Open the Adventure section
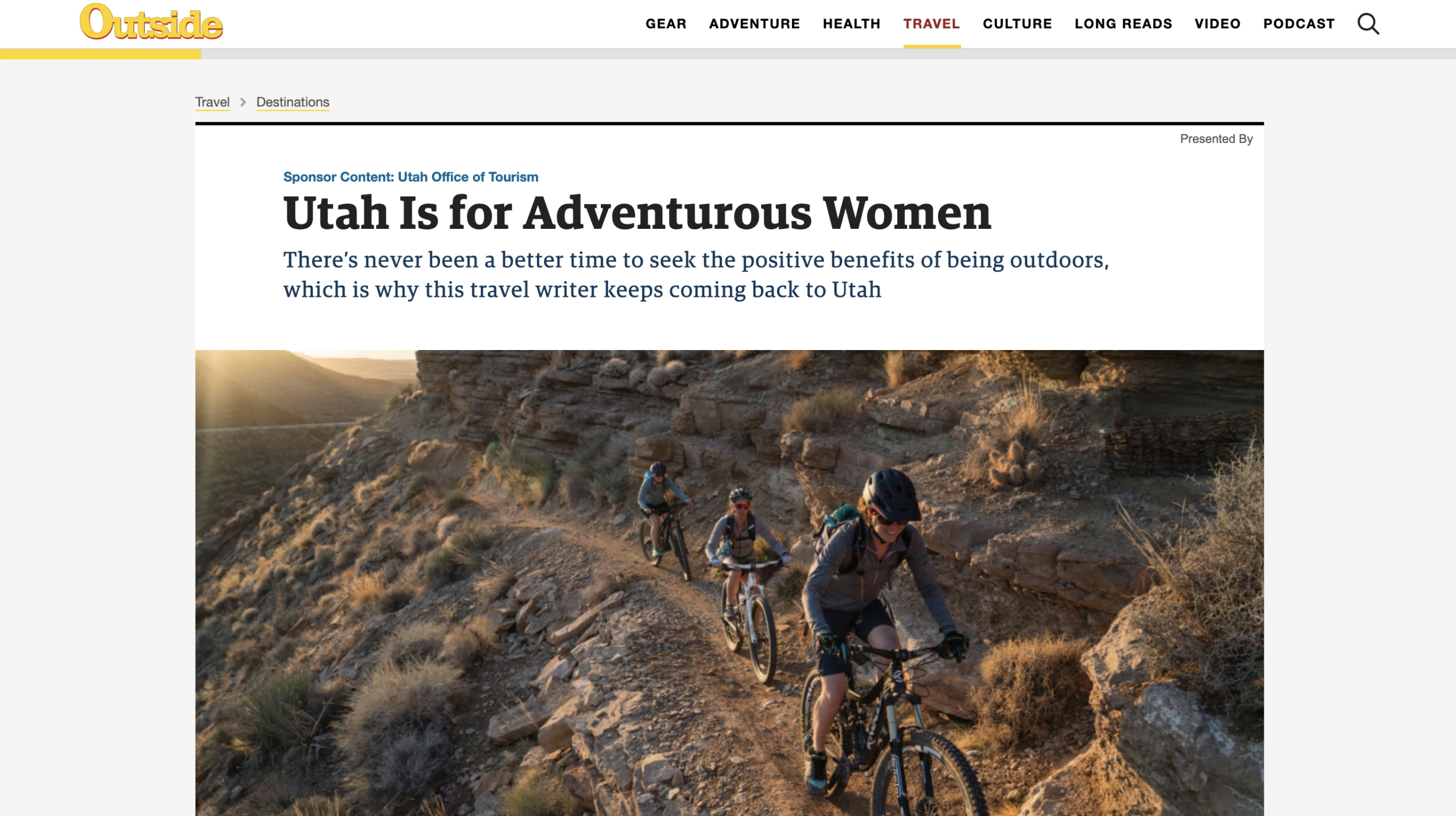The width and height of the screenshot is (1456, 816). 754,24
